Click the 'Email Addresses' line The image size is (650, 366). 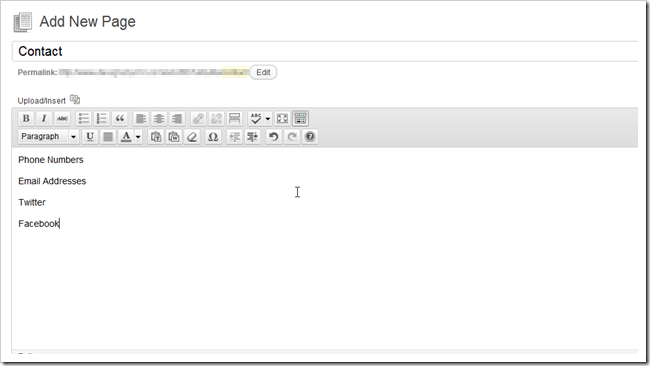click(52, 181)
